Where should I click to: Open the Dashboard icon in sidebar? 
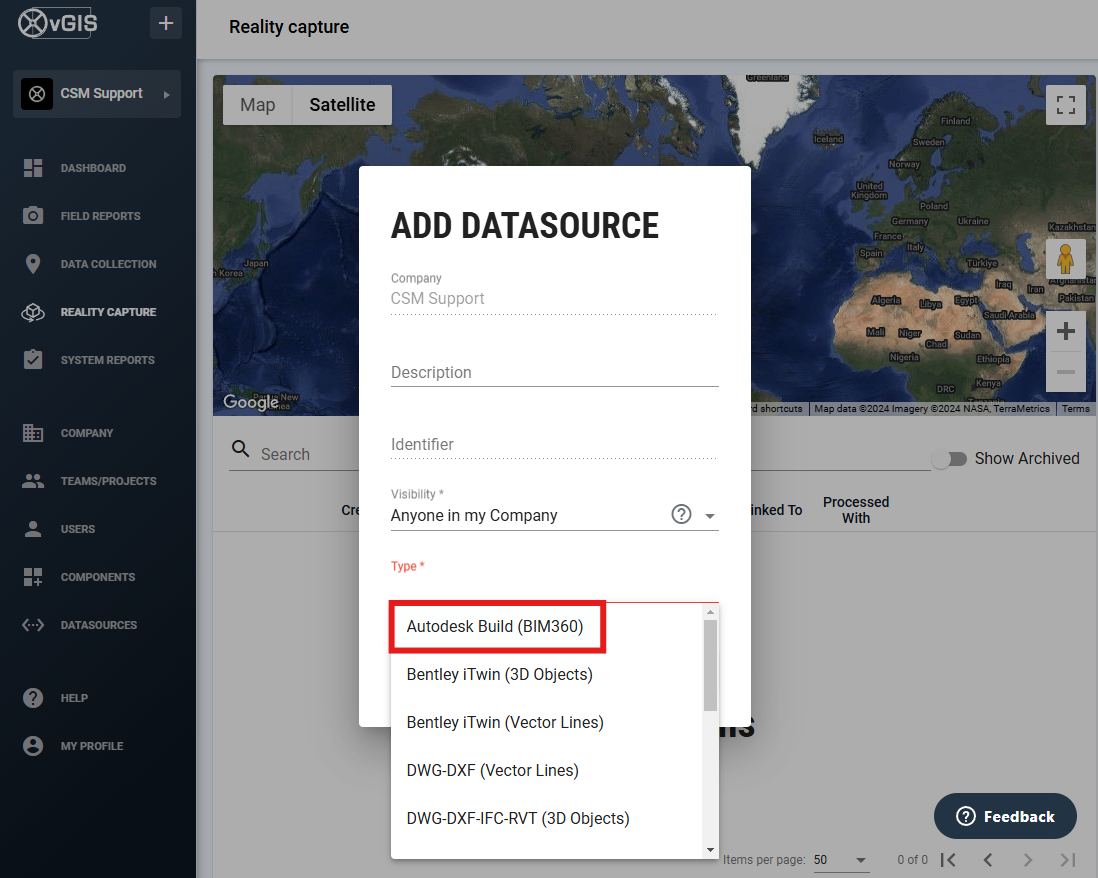point(33,168)
